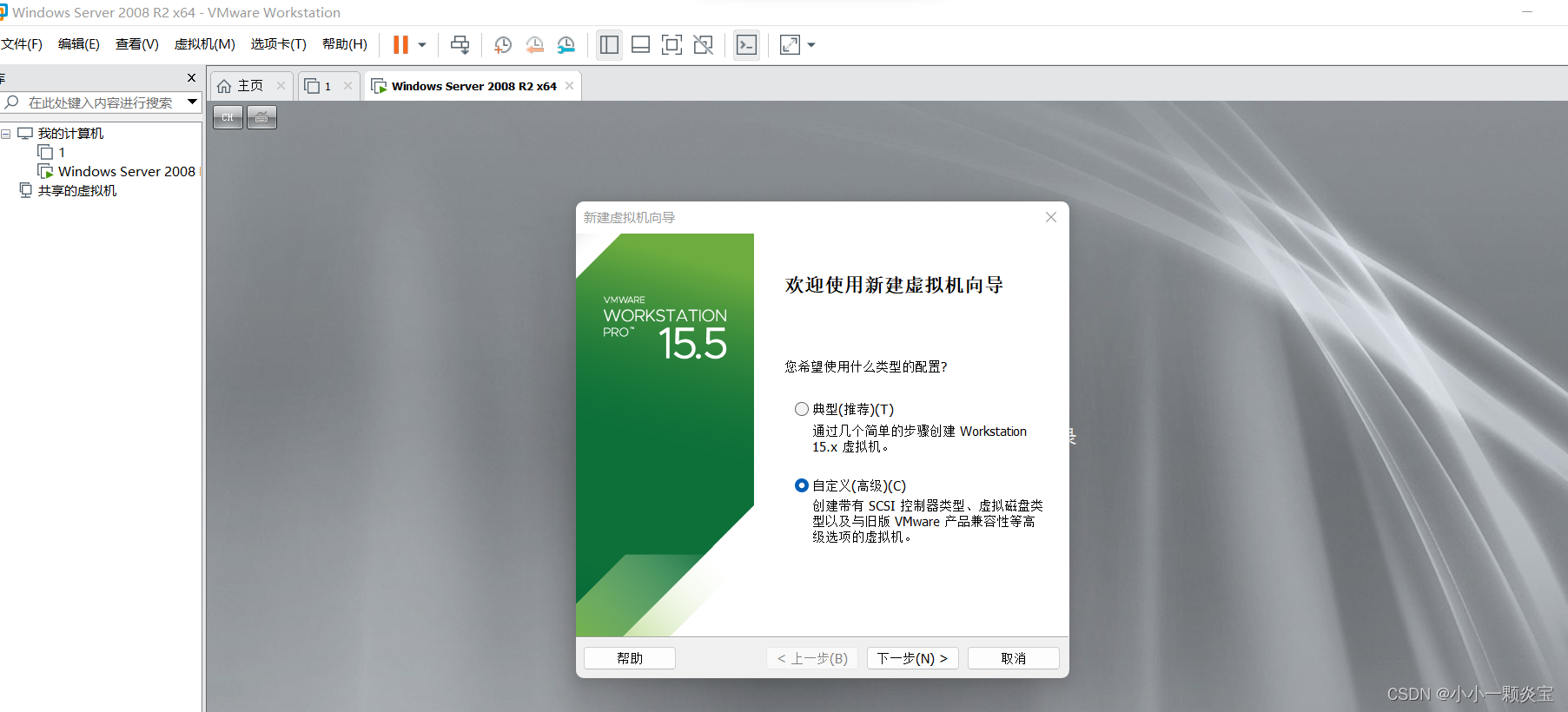Select the 自定义(高级)(C) radio option
Screen dimensions: 1568x712
coord(802,485)
